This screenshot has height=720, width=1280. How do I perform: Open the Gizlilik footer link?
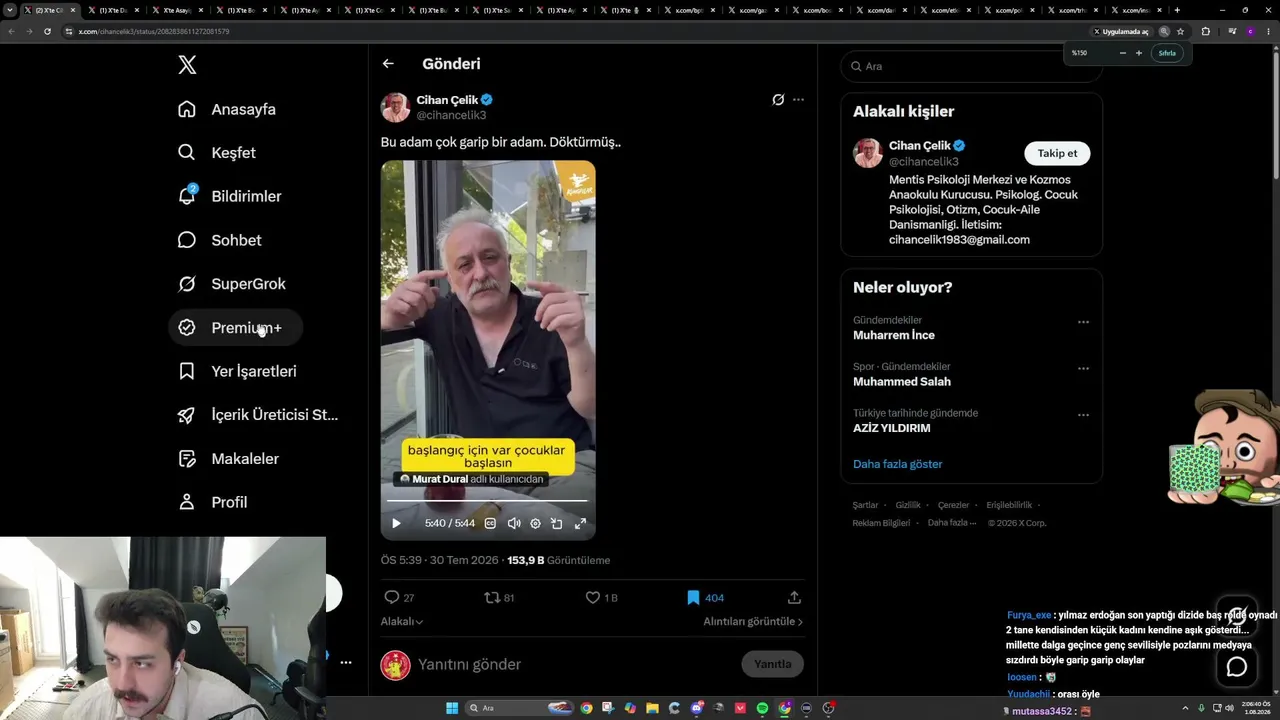[x=908, y=505]
